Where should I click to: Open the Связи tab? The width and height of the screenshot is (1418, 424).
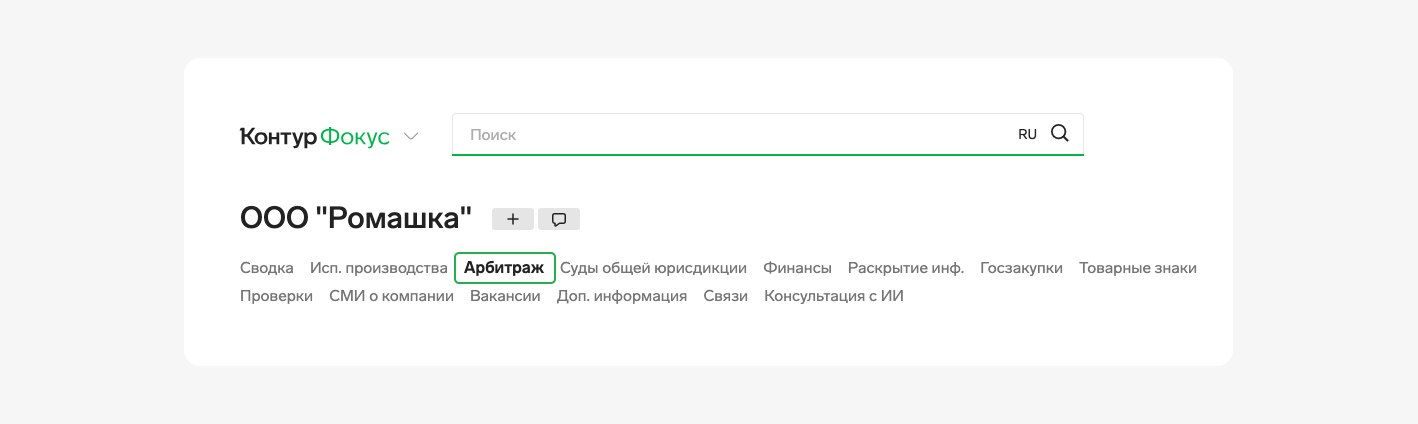(725, 296)
